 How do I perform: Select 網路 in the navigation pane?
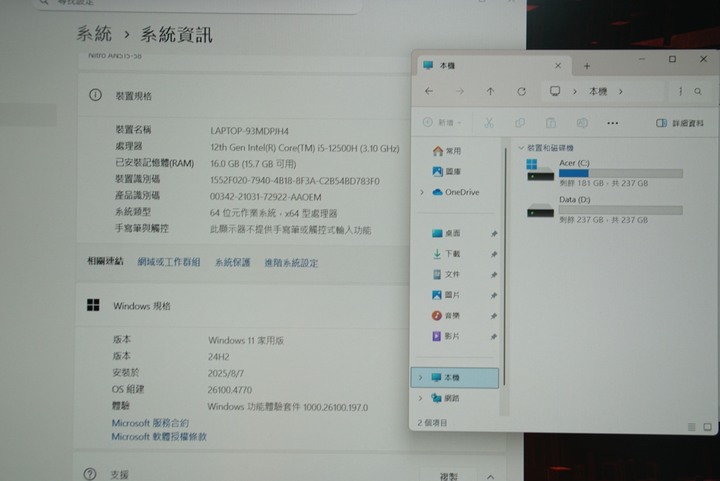pyautogui.click(x=445, y=398)
